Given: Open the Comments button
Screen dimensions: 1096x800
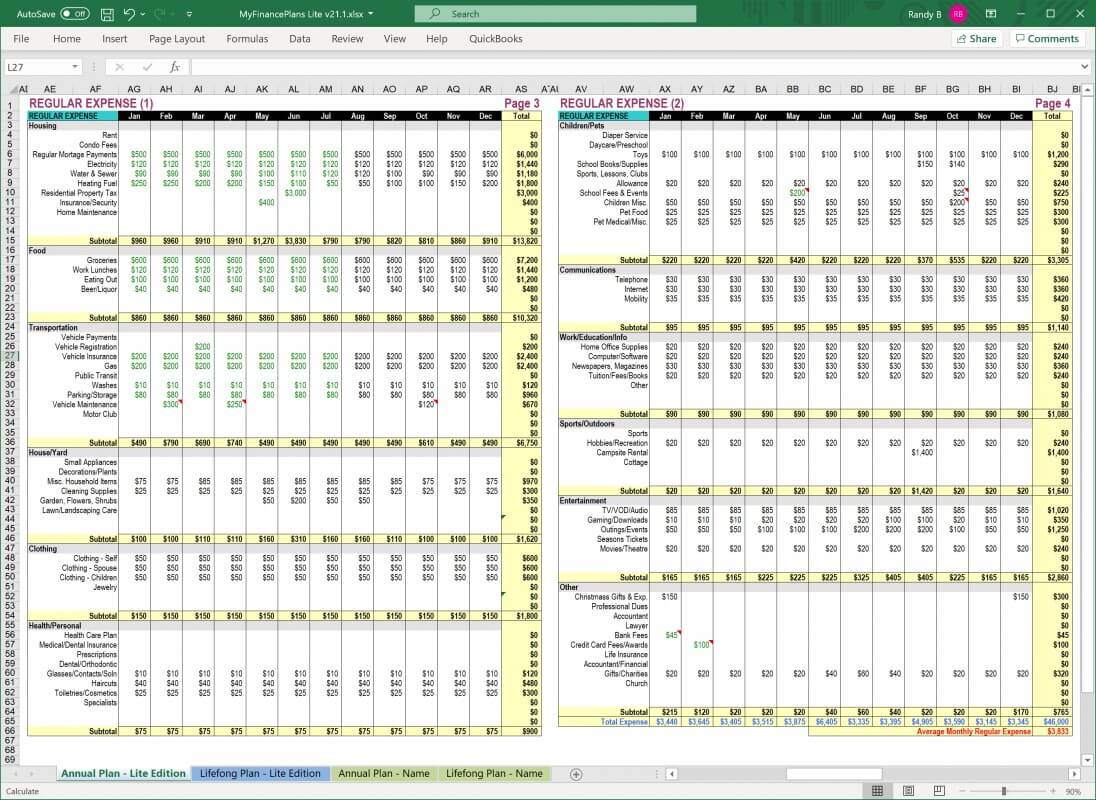Looking at the screenshot, I should tap(1046, 38).
